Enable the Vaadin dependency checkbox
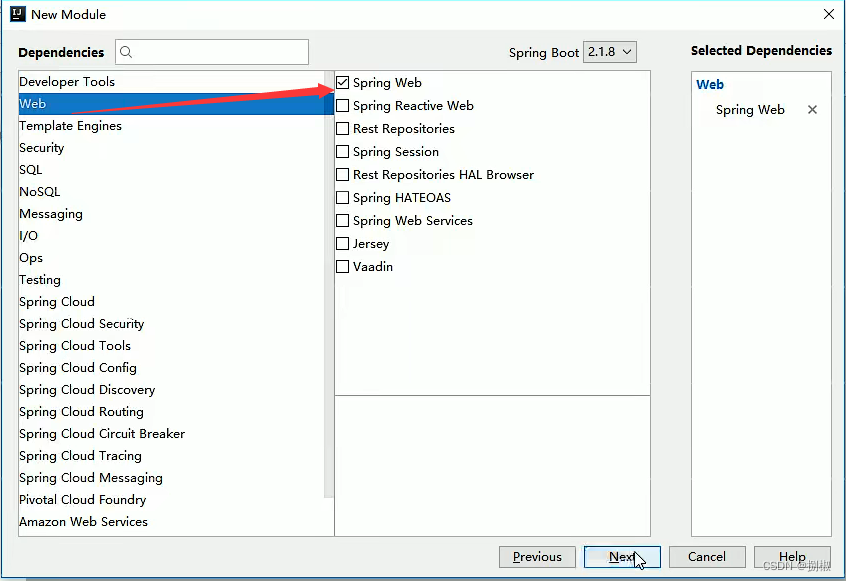 tap(343, 266)
